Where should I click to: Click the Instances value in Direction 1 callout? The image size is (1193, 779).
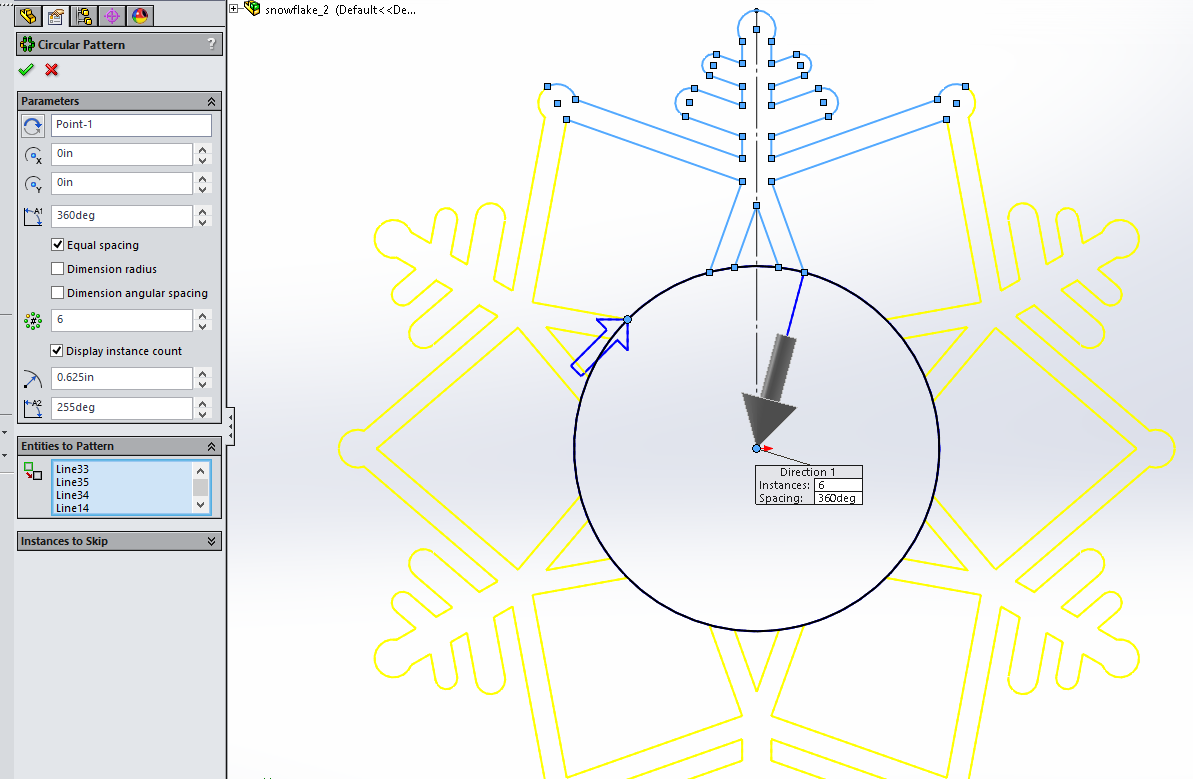pos(838,485)
